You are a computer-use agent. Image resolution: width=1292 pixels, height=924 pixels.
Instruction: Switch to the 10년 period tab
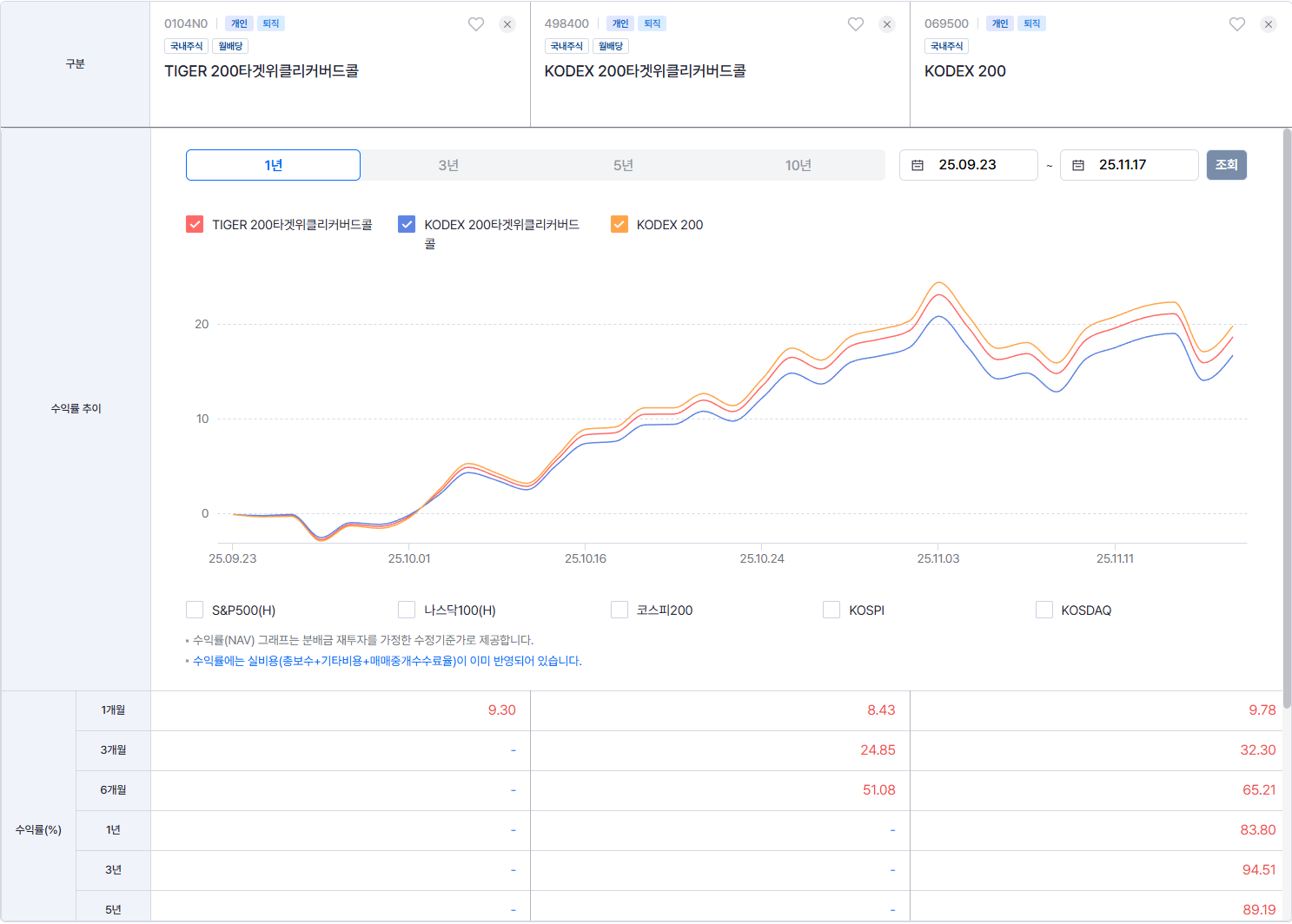[x=798, y=165]
